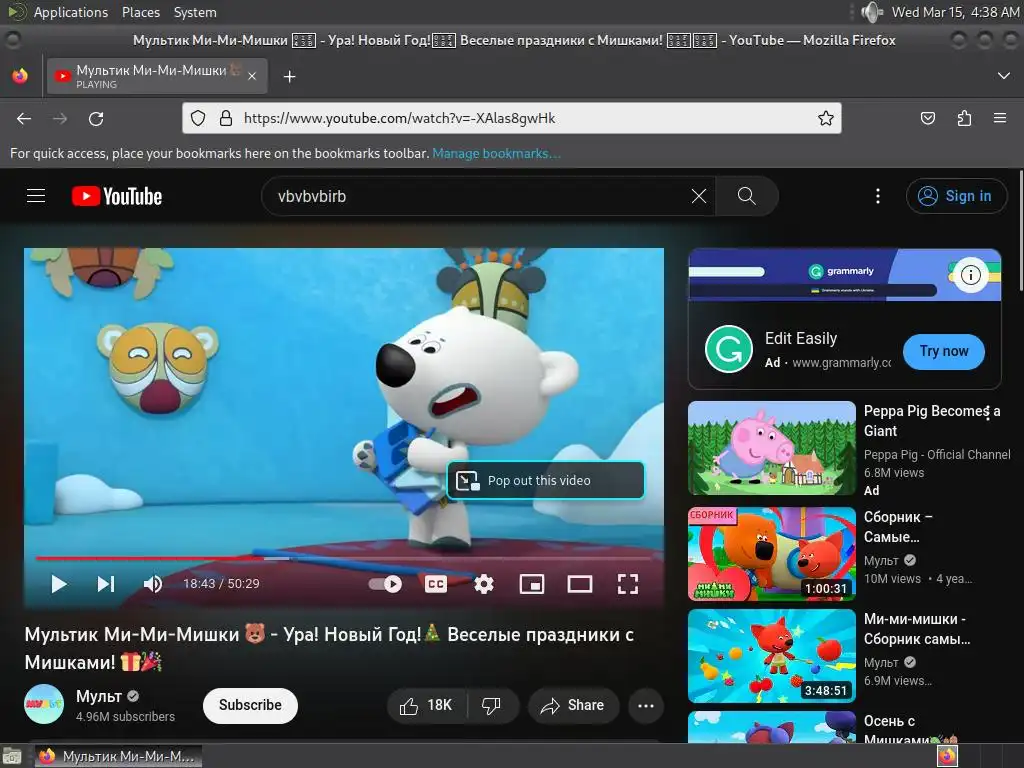Click Manage bookmarks link
The height and width of the screenshot is (768, 1024).
[x=496, y=153]
